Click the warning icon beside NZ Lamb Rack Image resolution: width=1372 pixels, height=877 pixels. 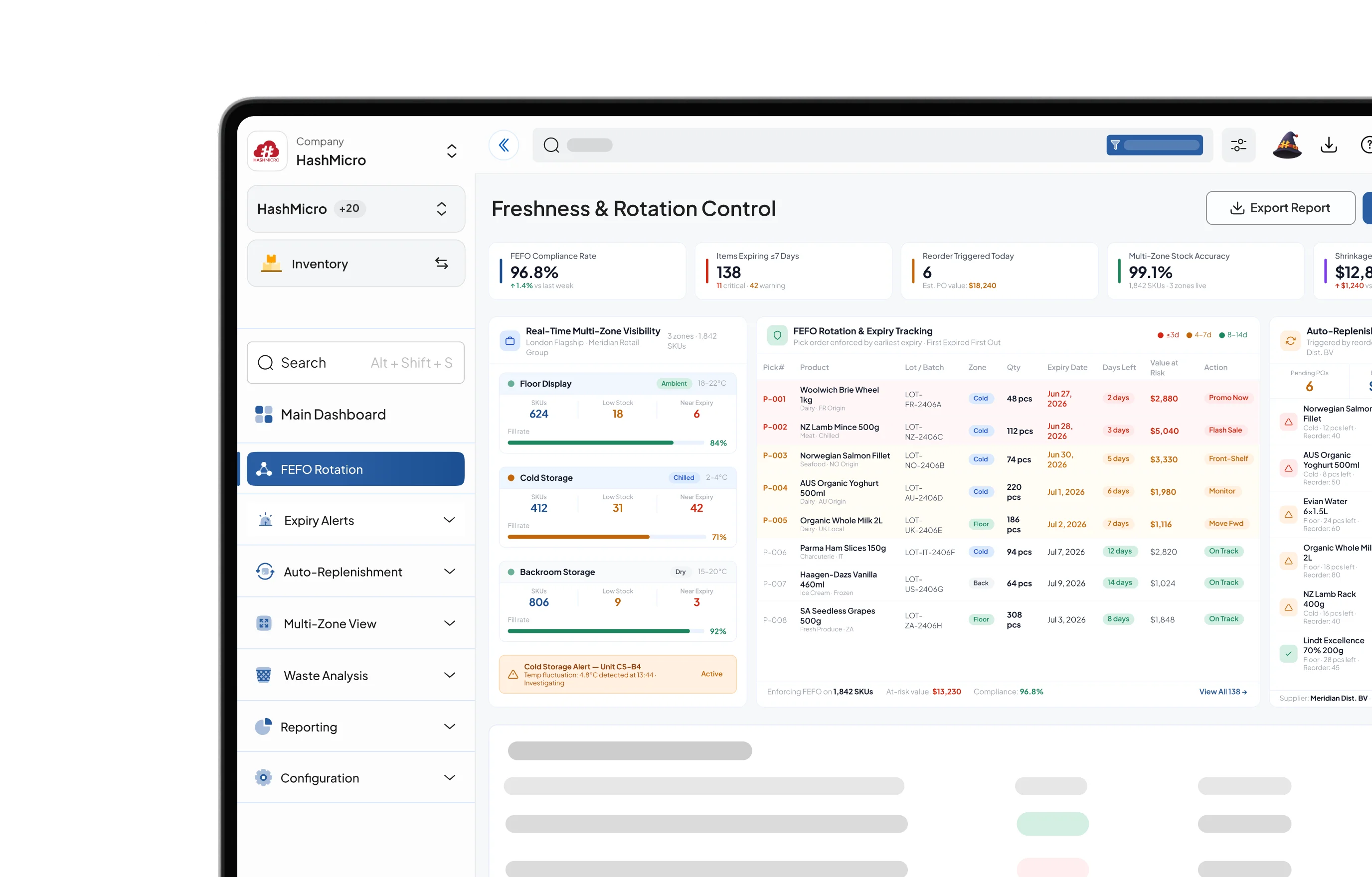tap(1288, 607)
